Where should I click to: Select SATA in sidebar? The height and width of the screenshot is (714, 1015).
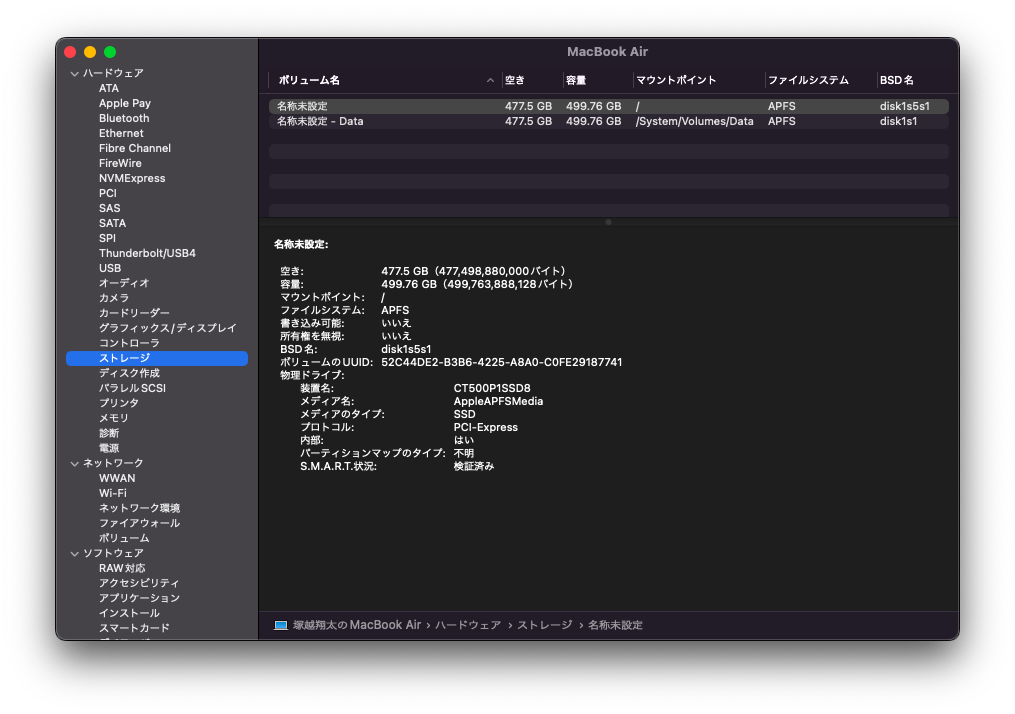point(113,223)
